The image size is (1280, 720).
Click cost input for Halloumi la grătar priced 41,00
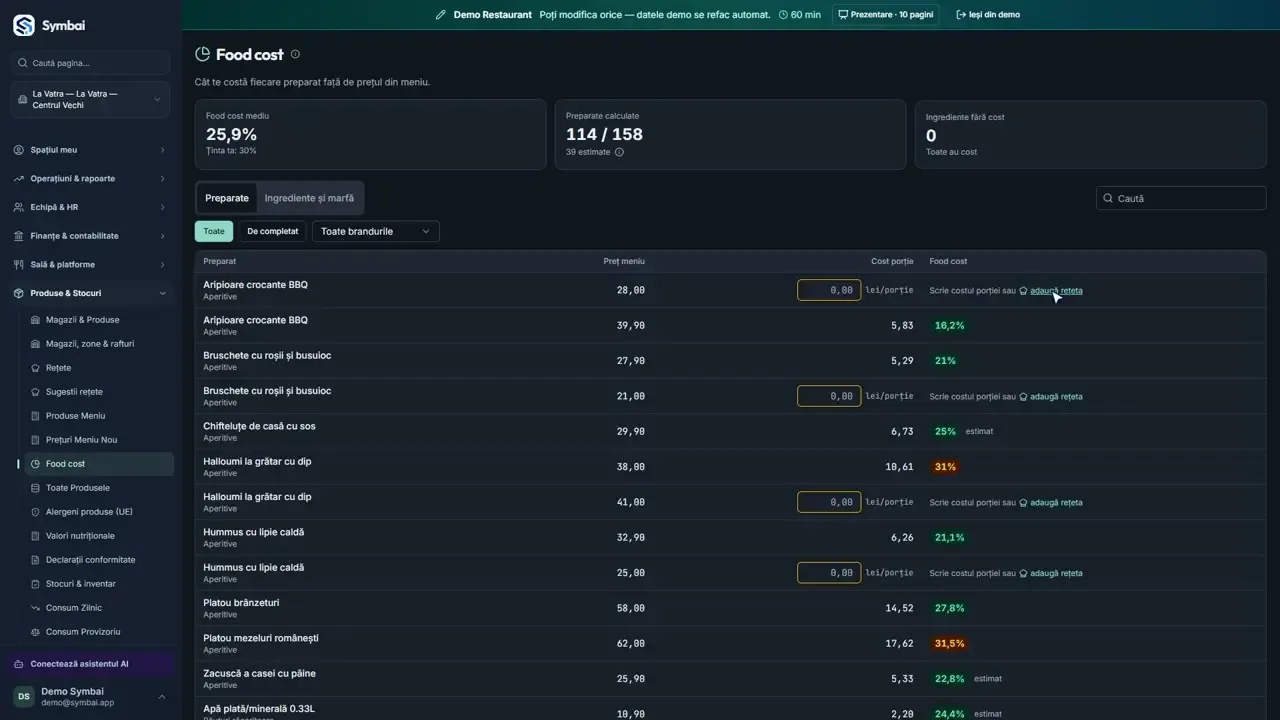[x=829, y=502]
